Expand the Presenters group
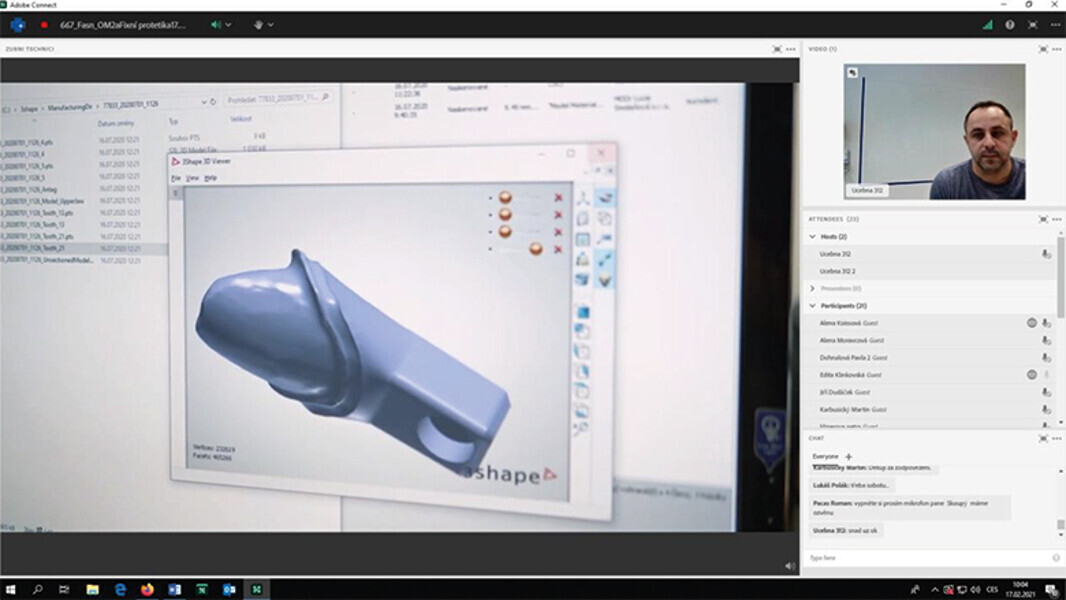The height and width of the screenshot is (600, 1066). (813, 288)
